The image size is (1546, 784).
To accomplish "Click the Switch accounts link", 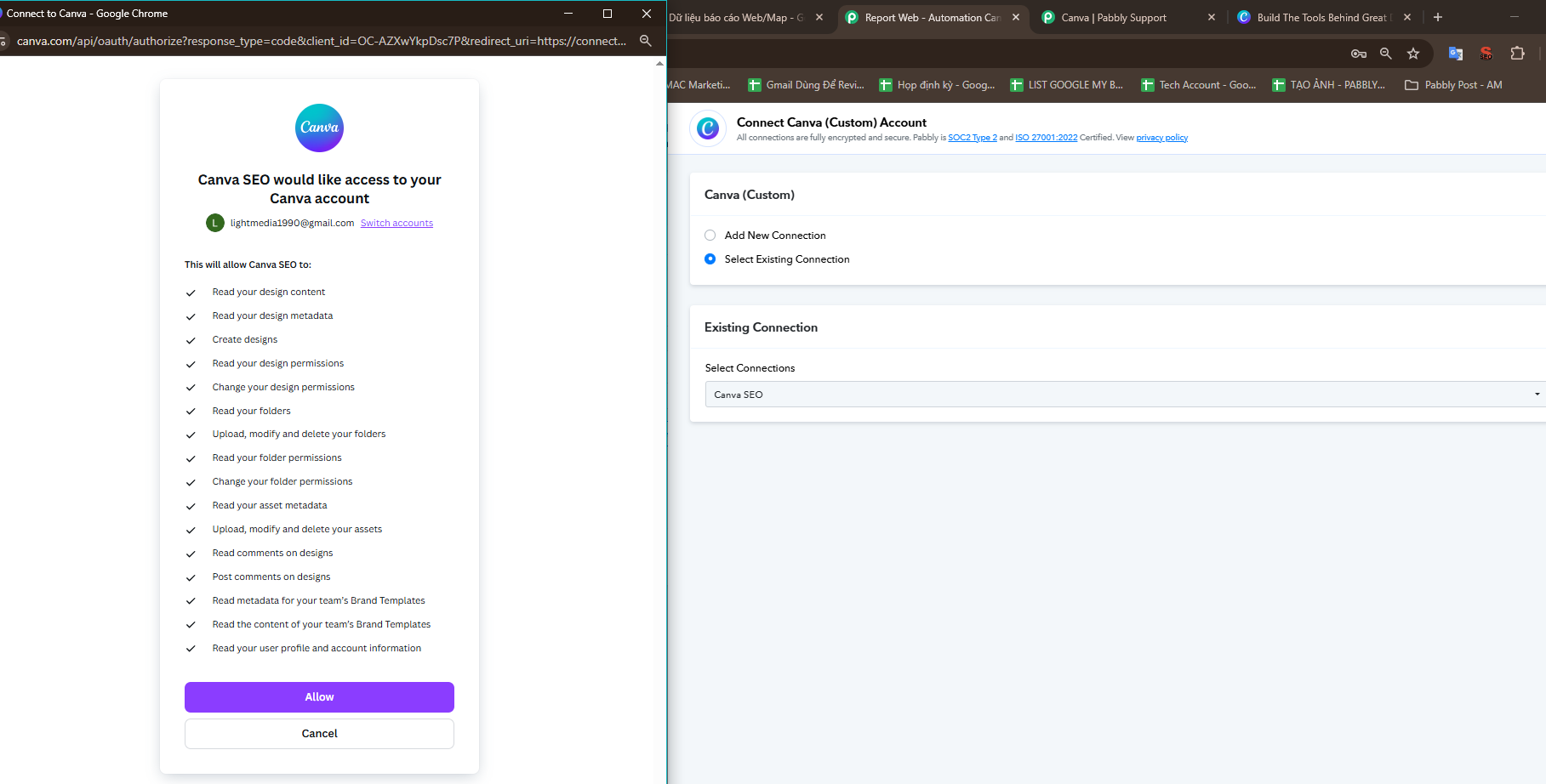I will [396, 223].
